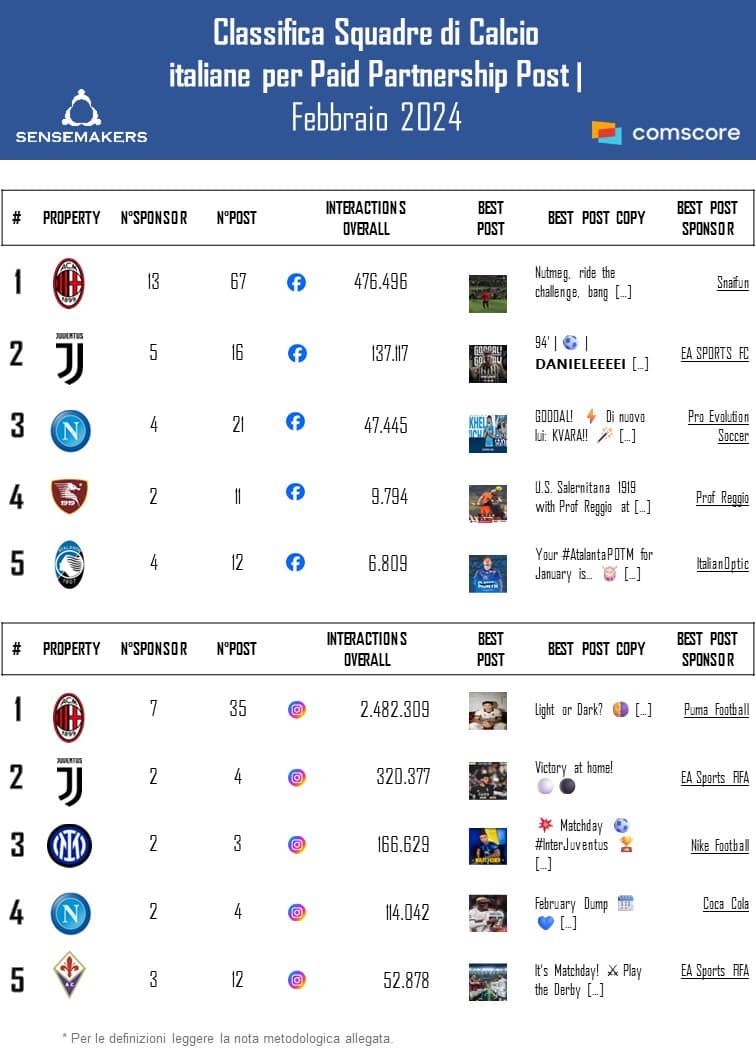Viewport: 756px width, 1058px height.
Task: Click the Fiorentina crest in the Instagram table
Action: pos(70,975)
